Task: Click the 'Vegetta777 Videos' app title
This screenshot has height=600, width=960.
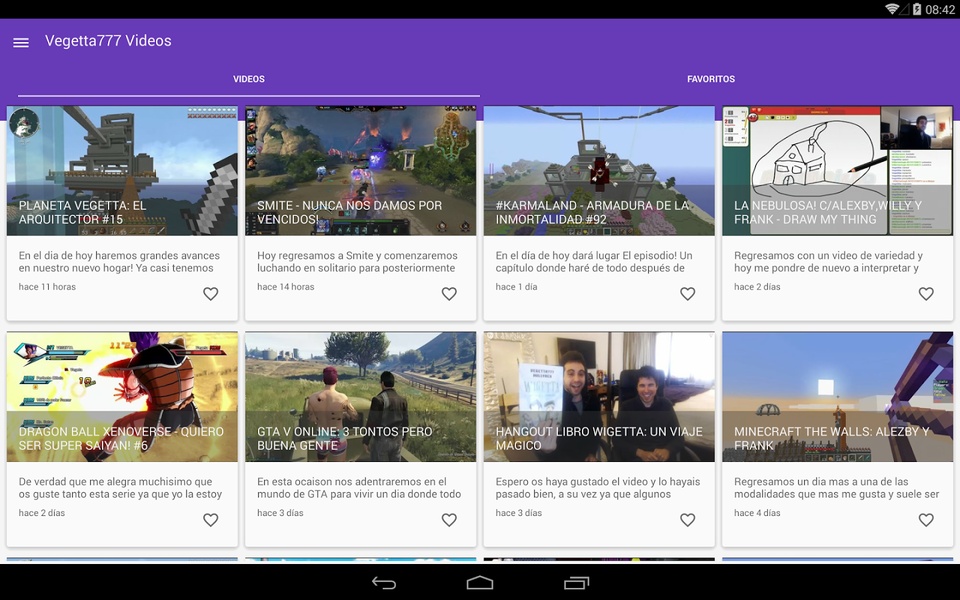Action: click(x=108, y=41)
